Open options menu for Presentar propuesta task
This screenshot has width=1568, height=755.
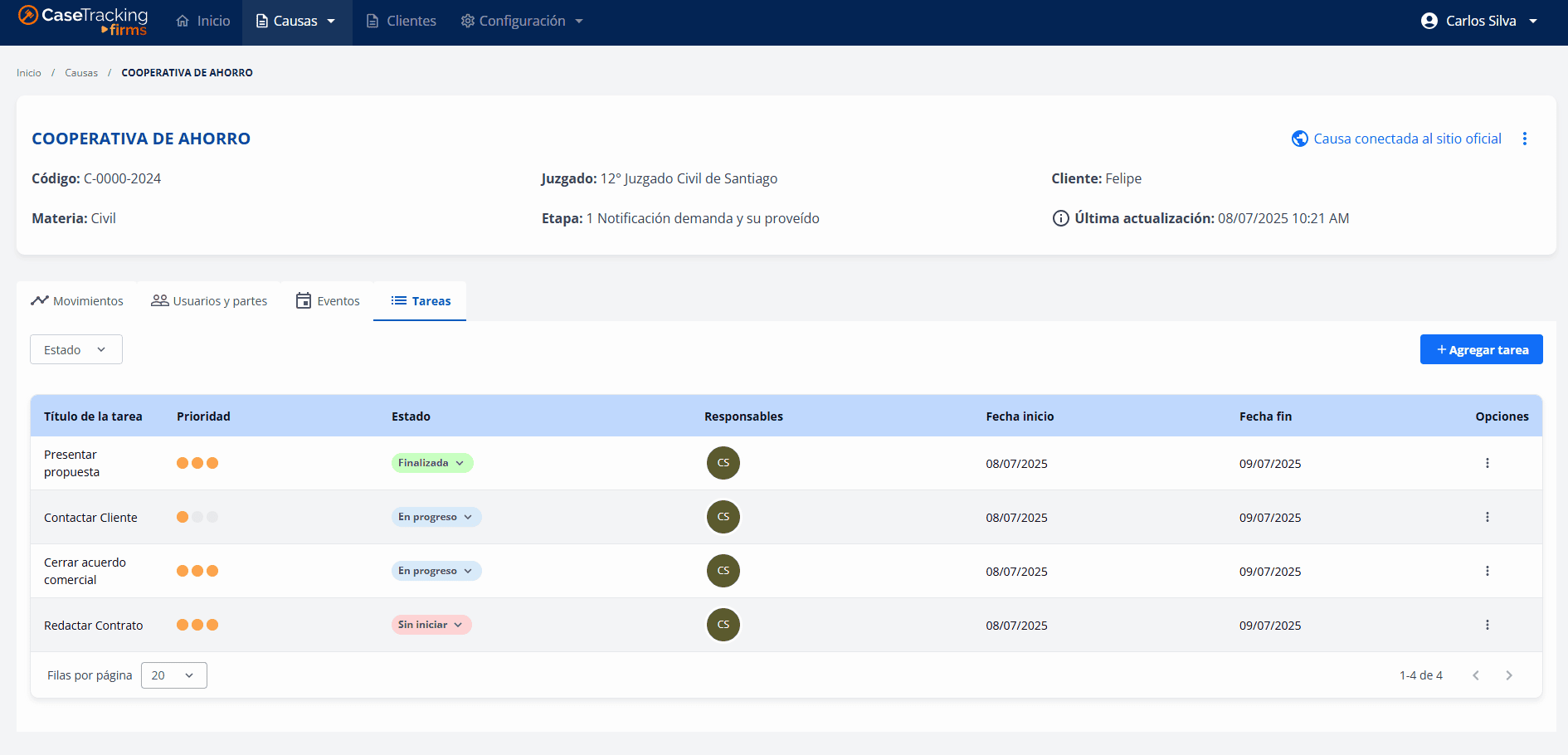(1487, 463)
